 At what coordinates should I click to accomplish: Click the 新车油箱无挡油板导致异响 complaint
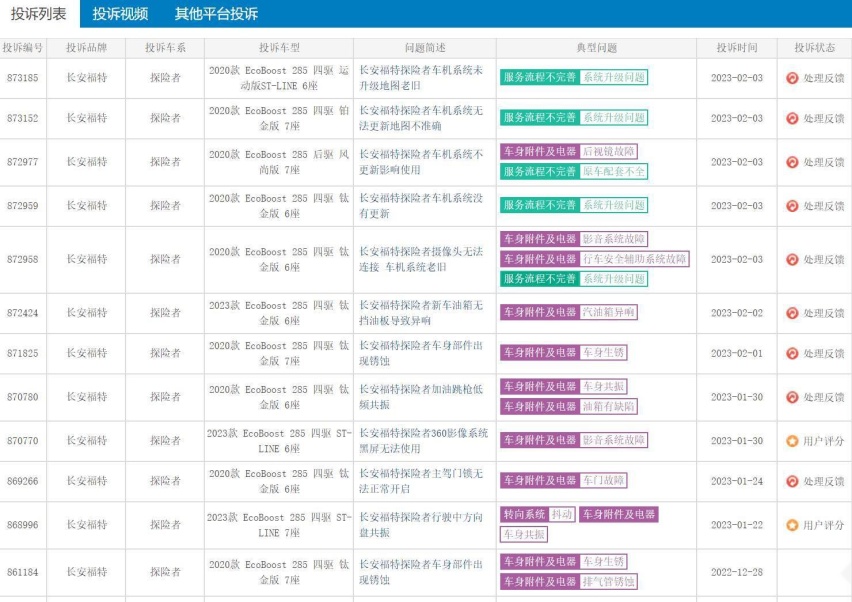coord(421,313)
